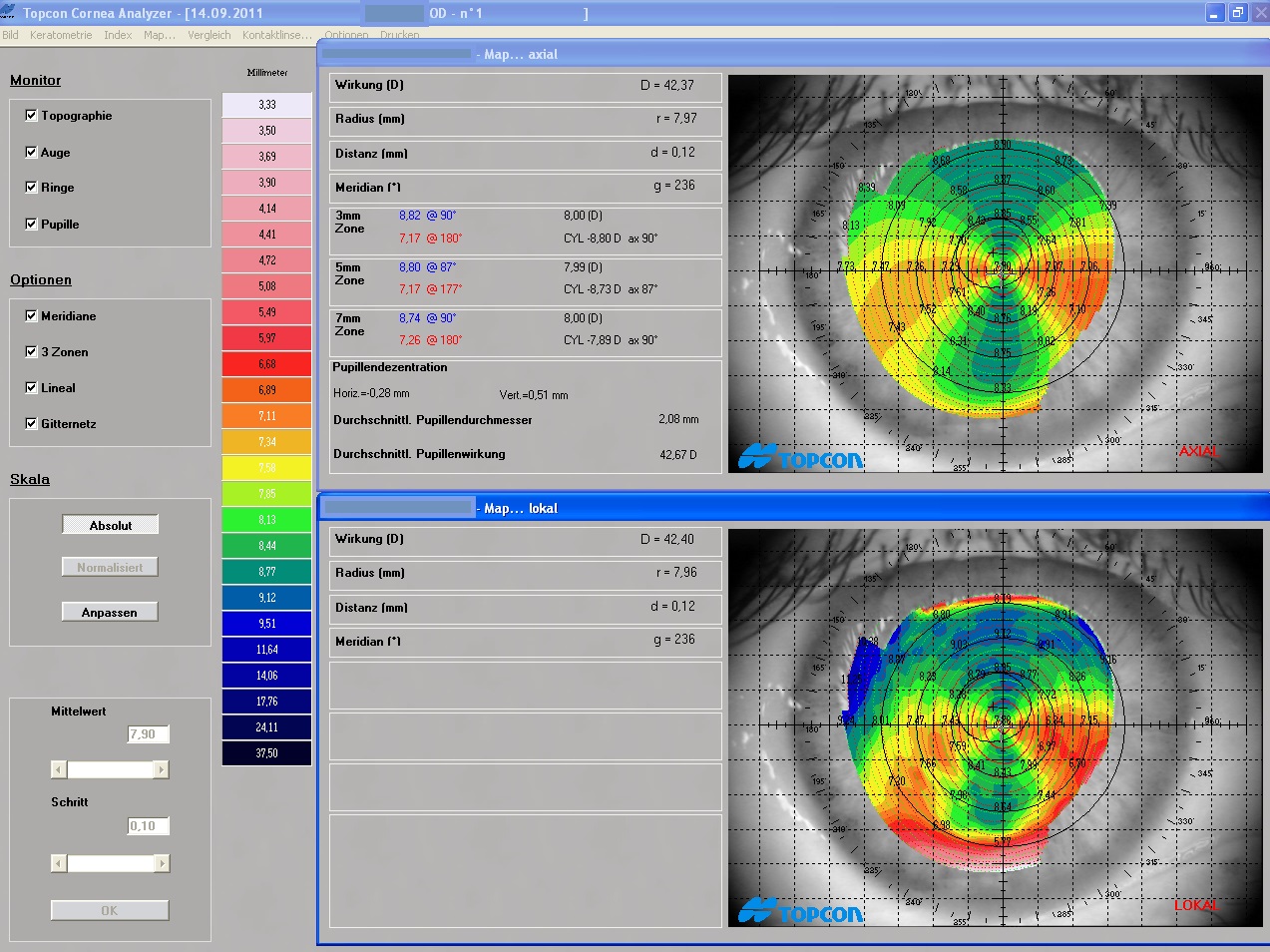Click the axial Wirkung value D = 42,37

point(667,86)
